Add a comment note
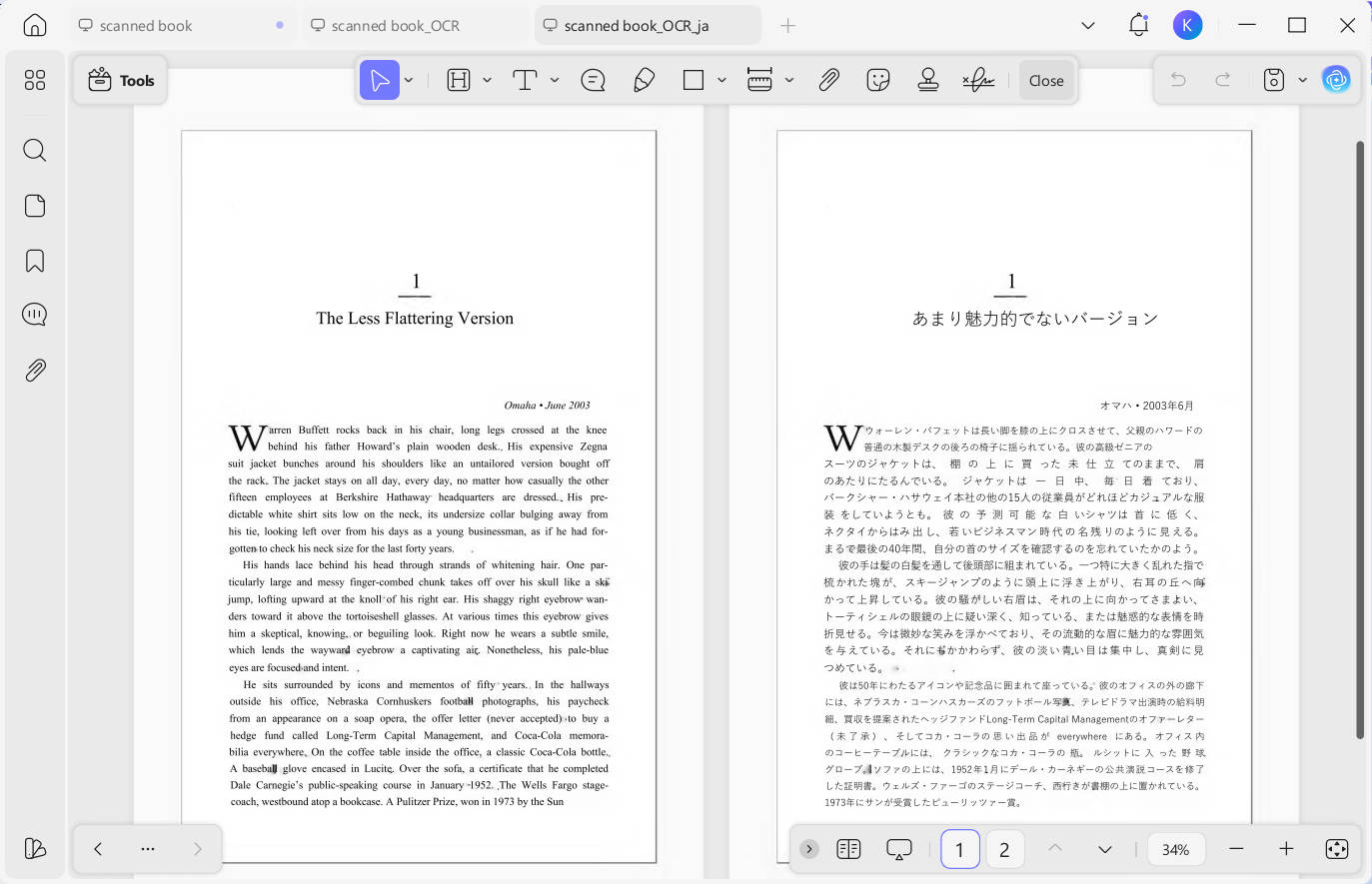 (594, 81)
